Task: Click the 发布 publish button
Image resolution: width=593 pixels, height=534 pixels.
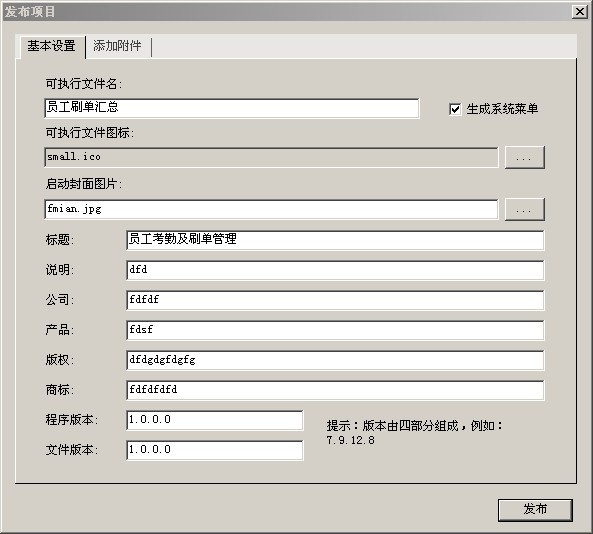Action: pos(535,509)
